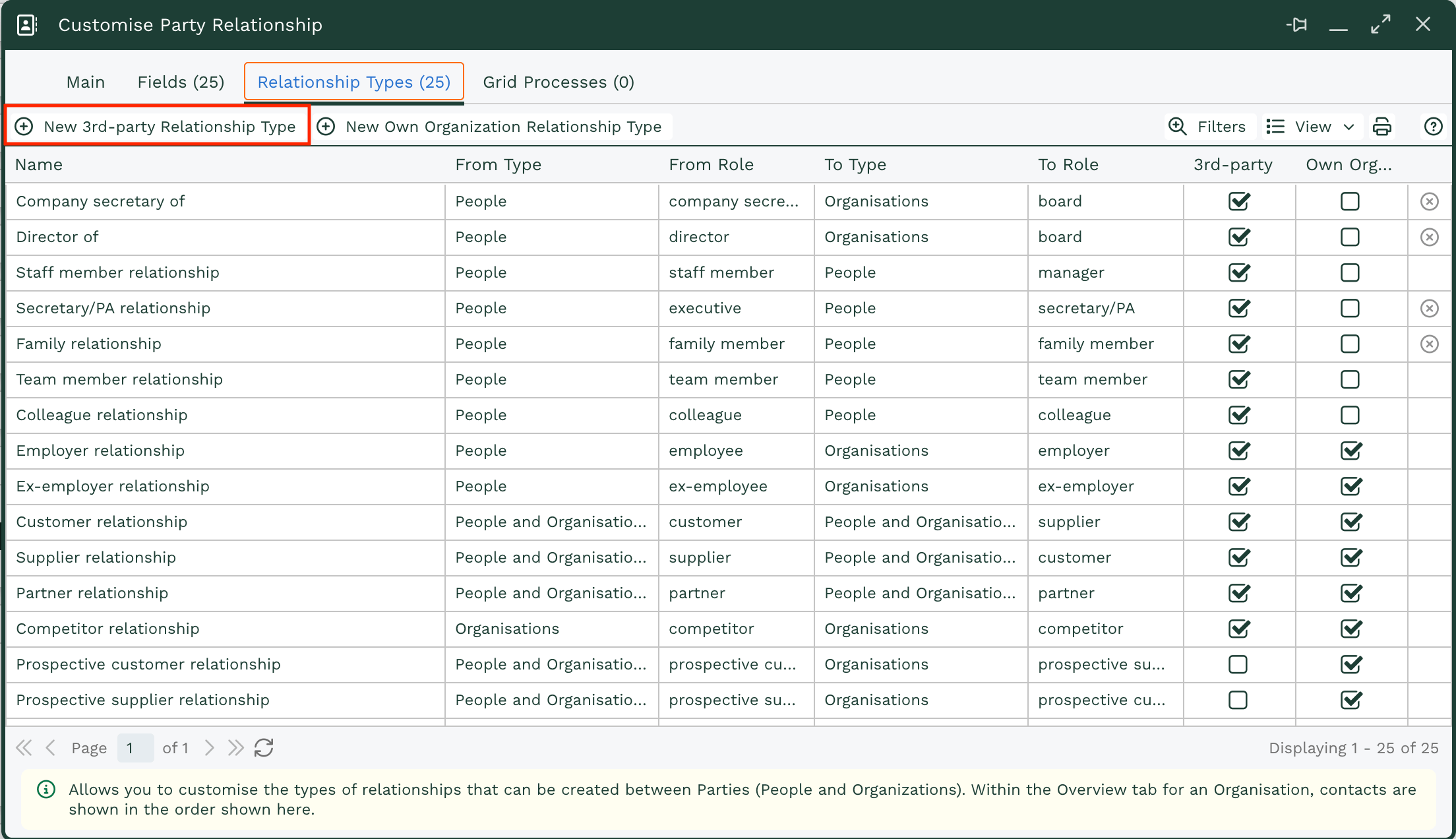Screen dimensions: 1456x839
Task: Enable Own Org for Director of
Action: click(x=1350, y=237)
